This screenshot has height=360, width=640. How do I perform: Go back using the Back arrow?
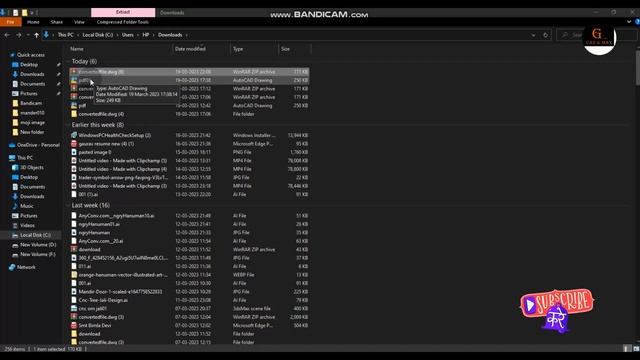(7, 35)
